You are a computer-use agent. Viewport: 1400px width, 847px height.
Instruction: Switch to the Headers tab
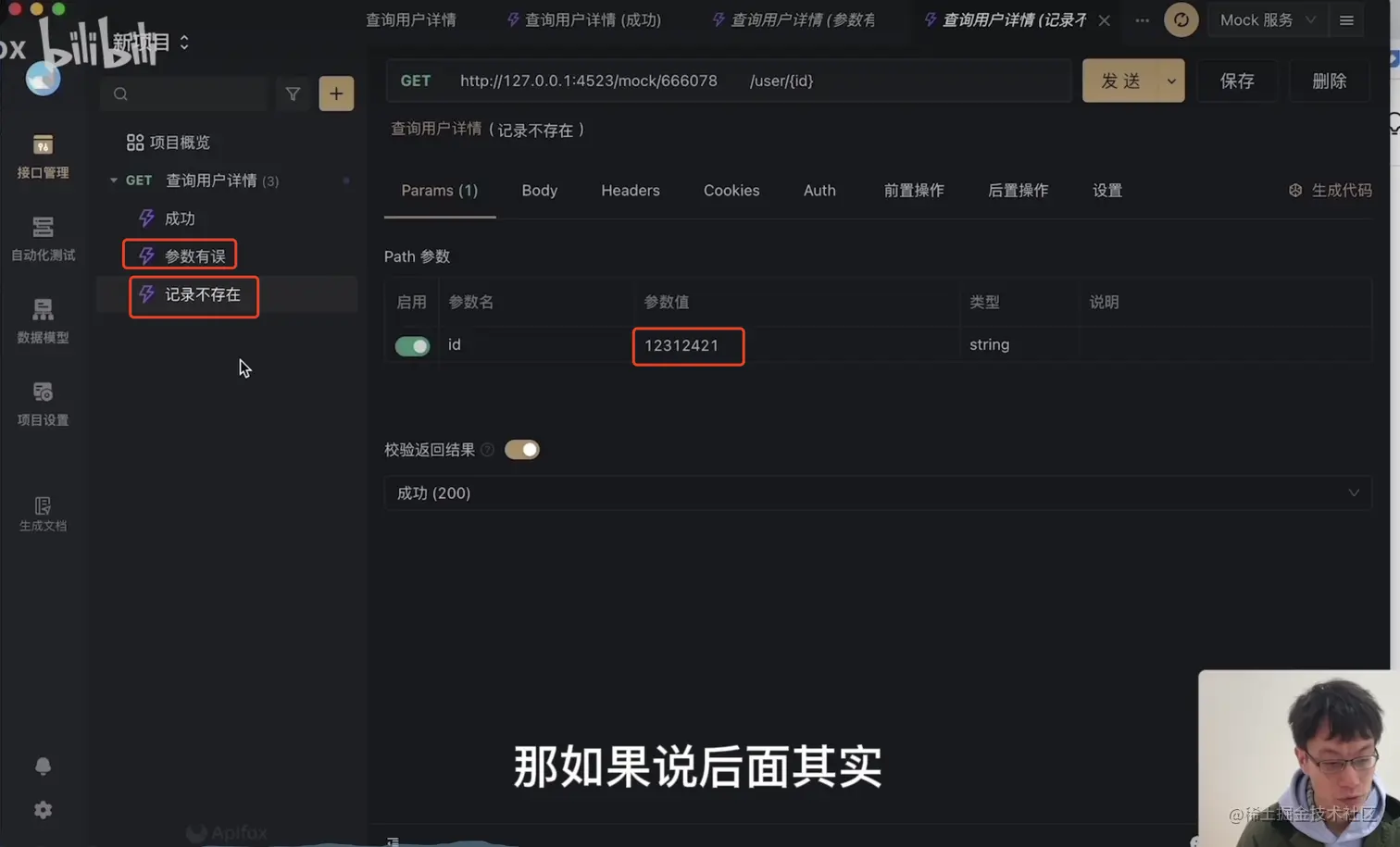(631, 191)
